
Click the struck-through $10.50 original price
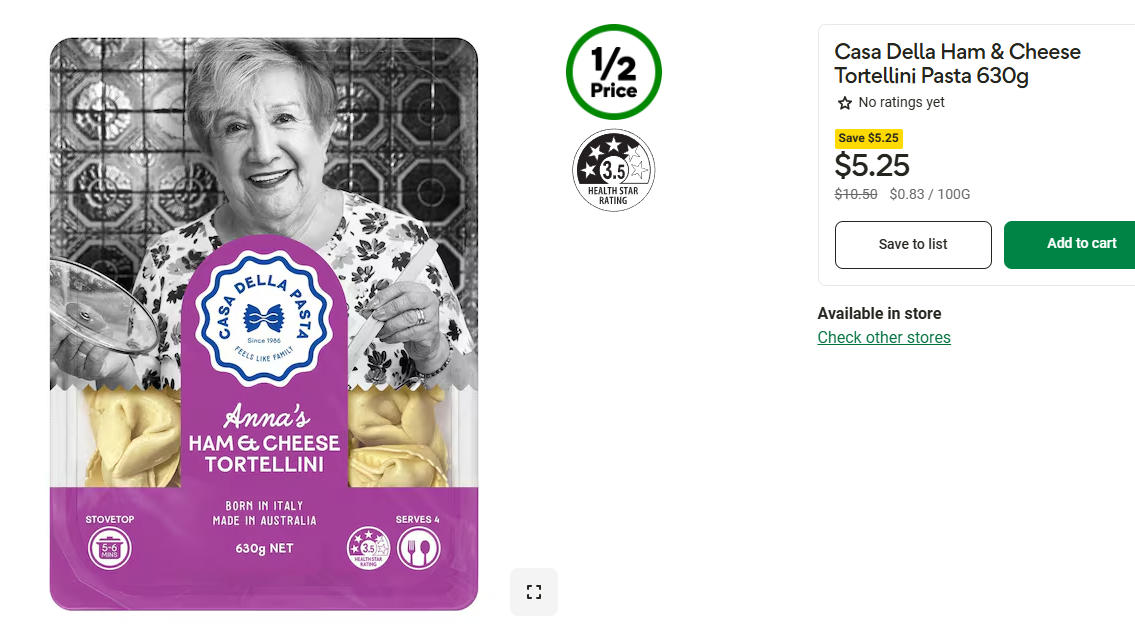856,194
